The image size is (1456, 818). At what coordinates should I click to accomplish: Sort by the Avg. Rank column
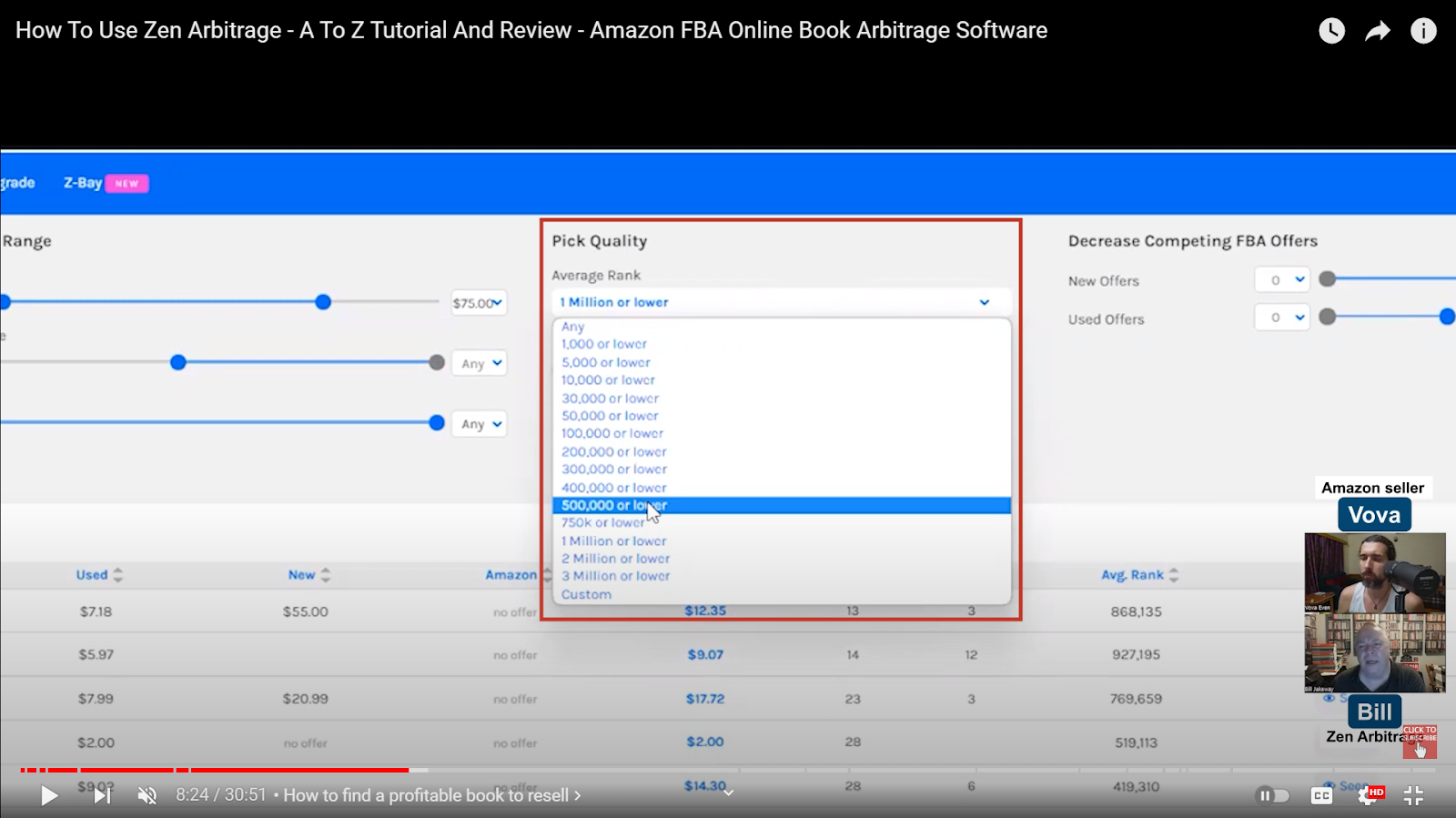click(1139, 575)
